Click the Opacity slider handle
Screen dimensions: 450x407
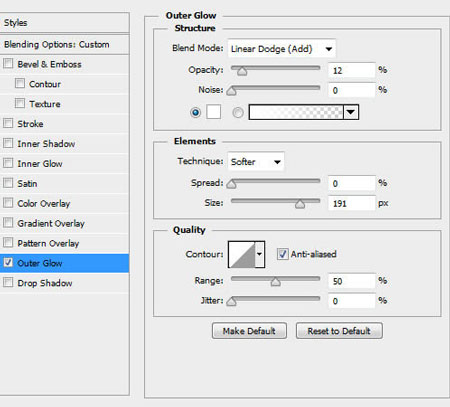coord(242,71)
